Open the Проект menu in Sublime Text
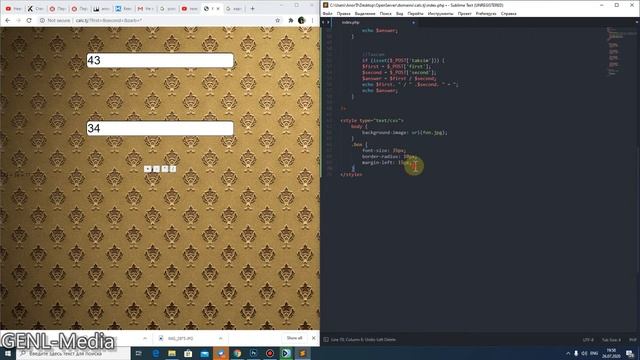The height and width of the screenshot is (360, 640). click(464, 13)
